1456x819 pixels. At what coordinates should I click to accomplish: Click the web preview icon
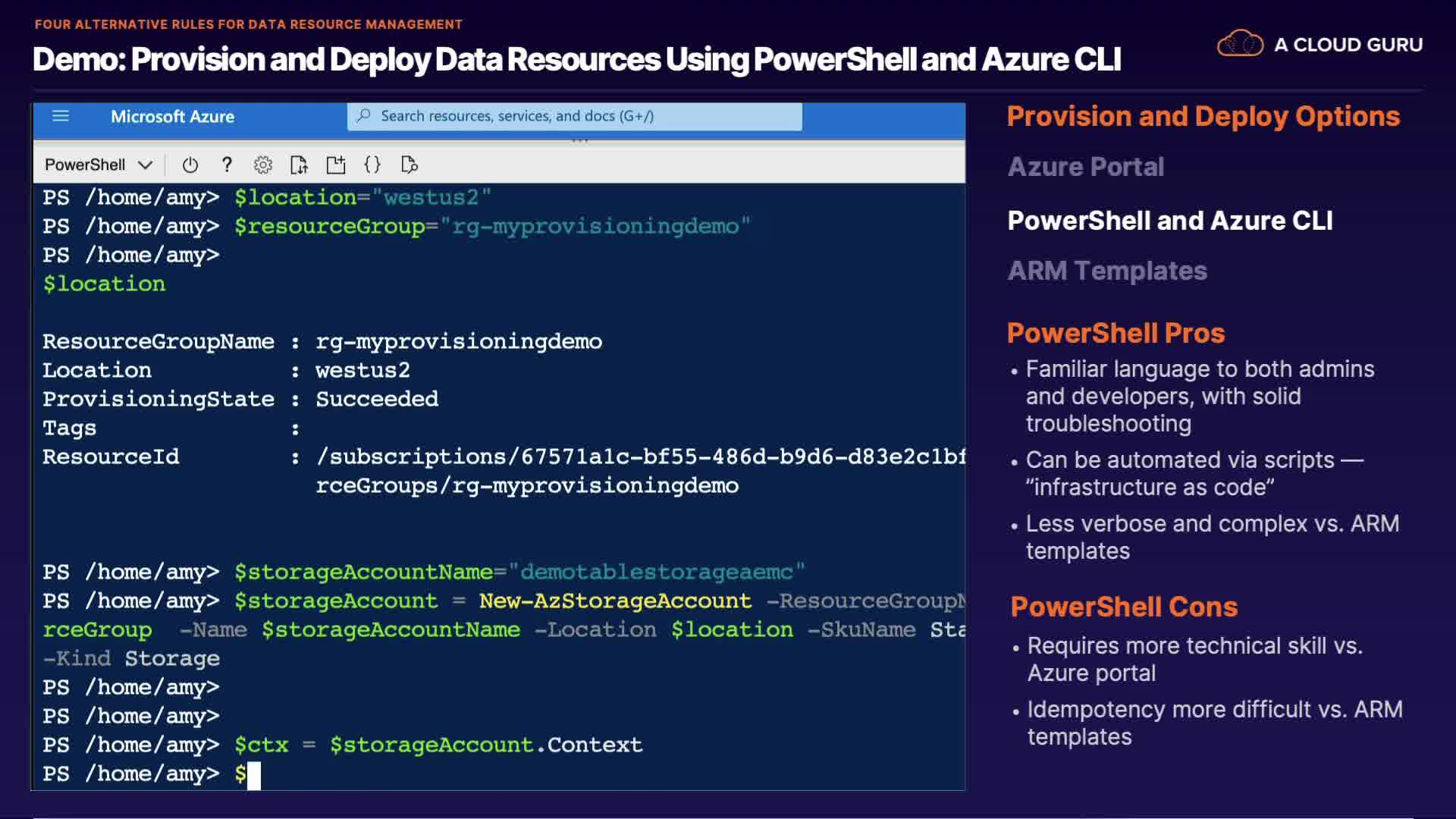(x=409, y=165)
